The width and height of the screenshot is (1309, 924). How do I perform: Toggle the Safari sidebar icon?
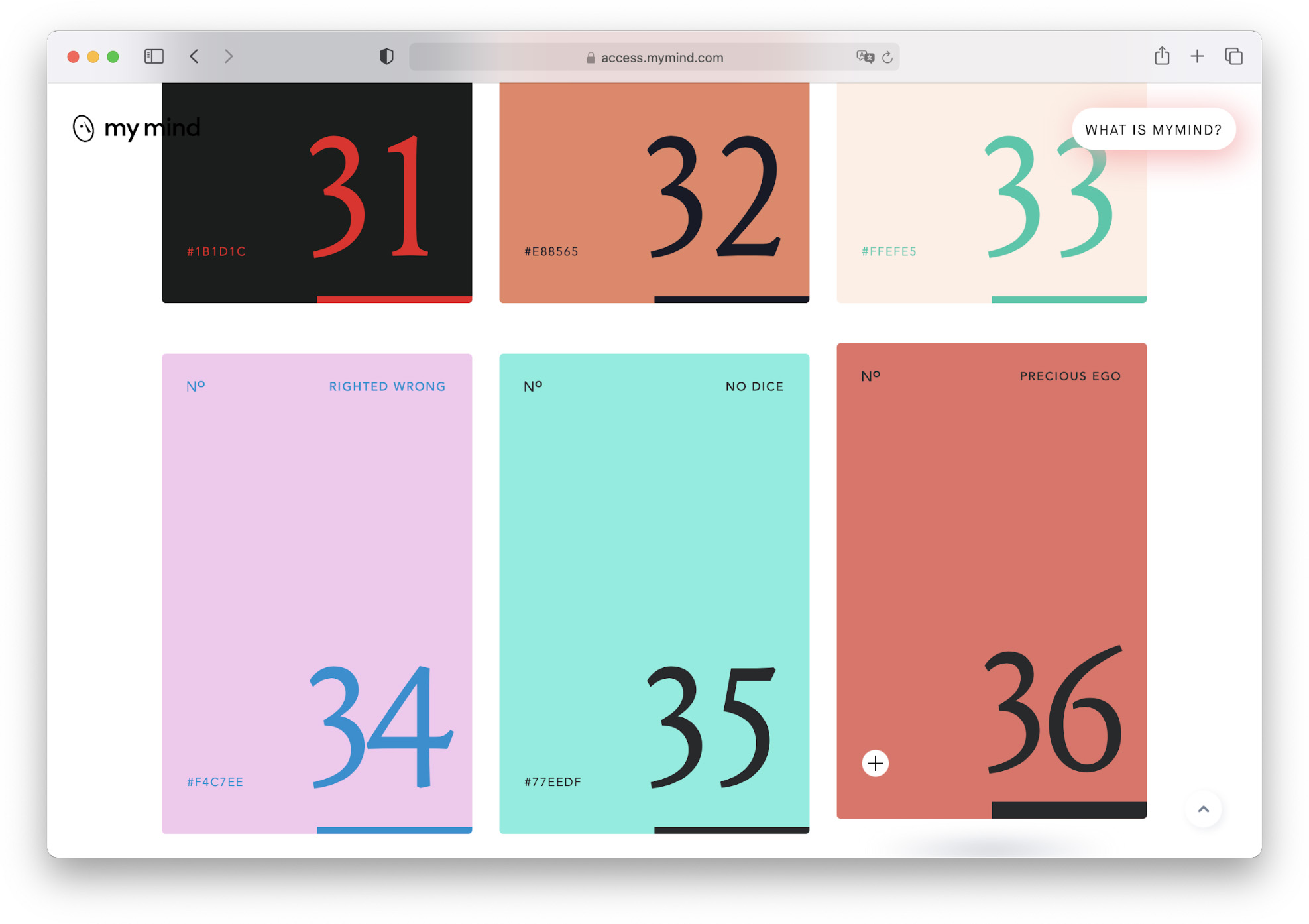[x=154, y=56]
